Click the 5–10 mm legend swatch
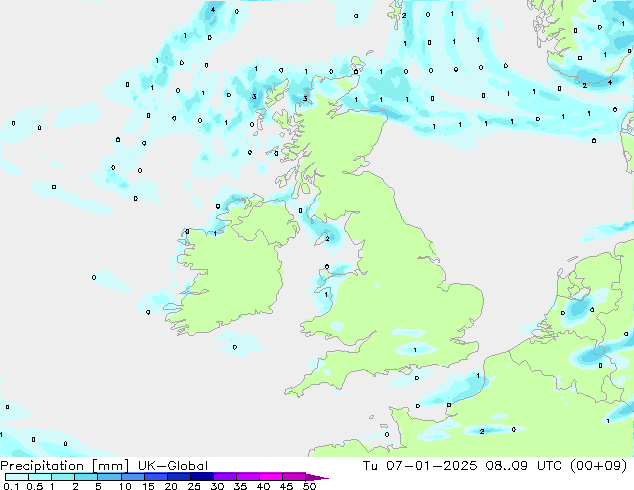634x490 pixels. [x=109, y=477]
